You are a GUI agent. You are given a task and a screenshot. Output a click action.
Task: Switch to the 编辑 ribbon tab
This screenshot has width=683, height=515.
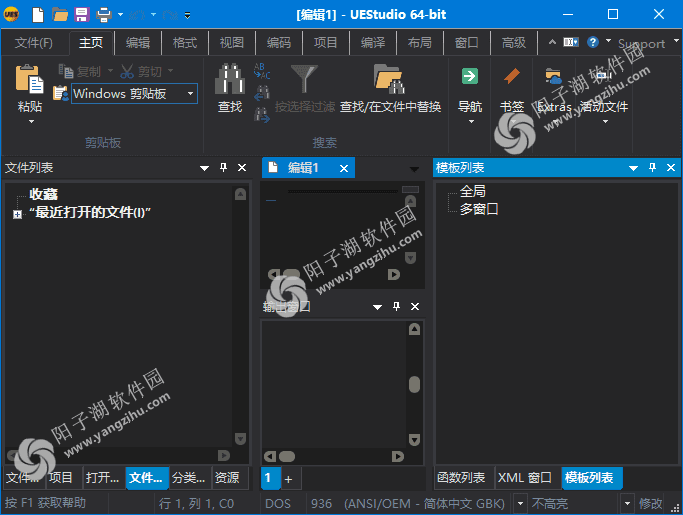point(138,43)
